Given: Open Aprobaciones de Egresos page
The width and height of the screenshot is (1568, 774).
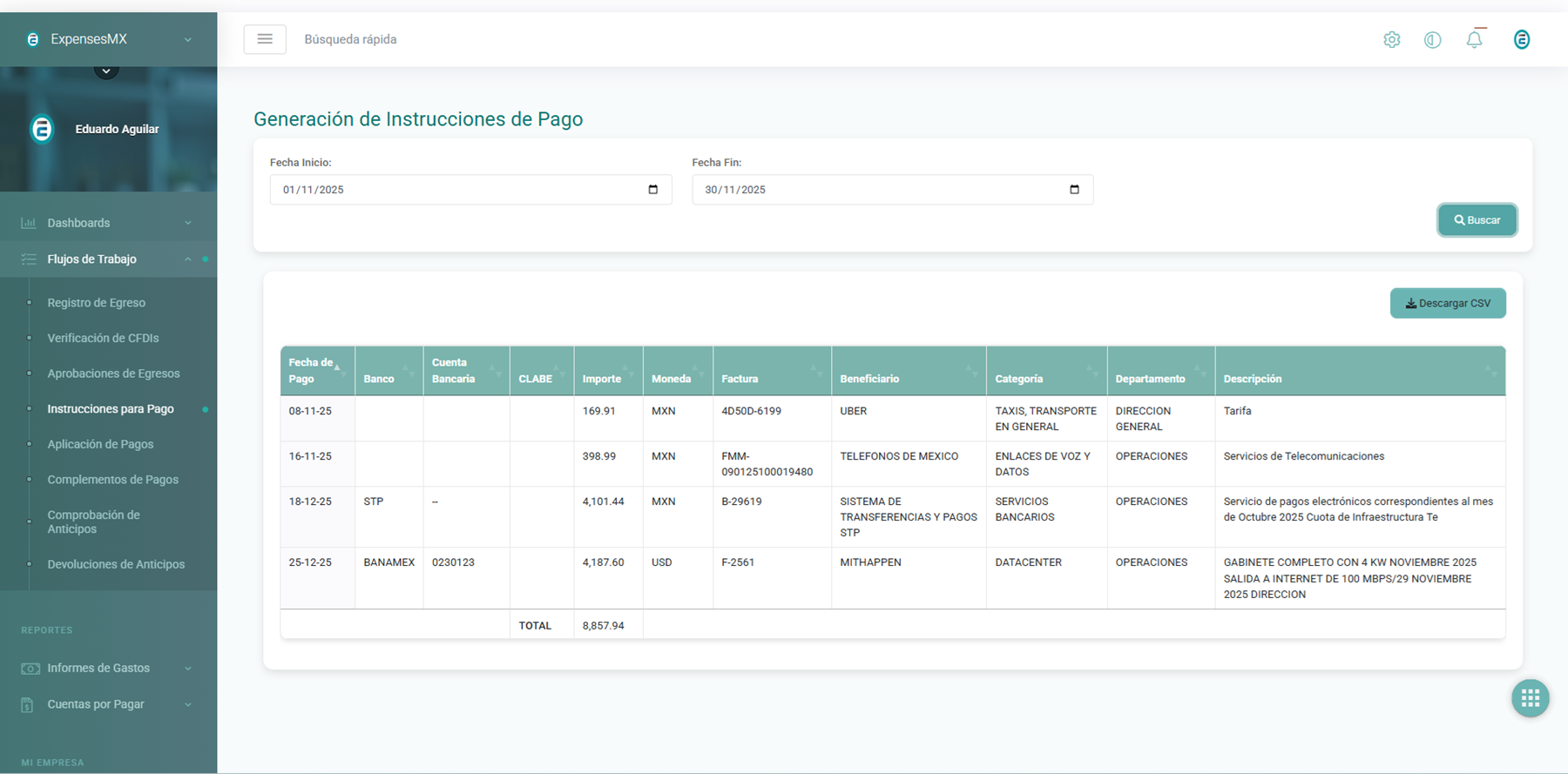Looking at the screenshot, I should click(x=113, y=374).
